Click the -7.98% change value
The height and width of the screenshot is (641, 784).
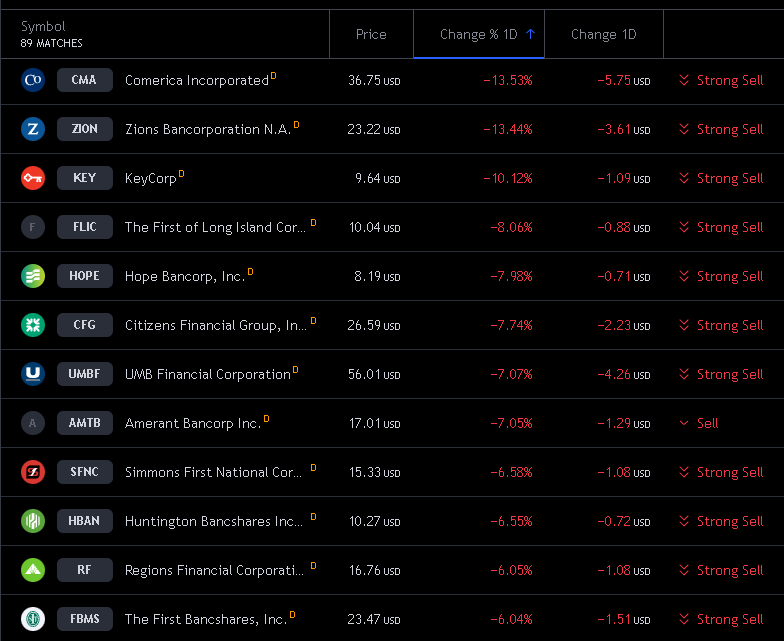512,276
